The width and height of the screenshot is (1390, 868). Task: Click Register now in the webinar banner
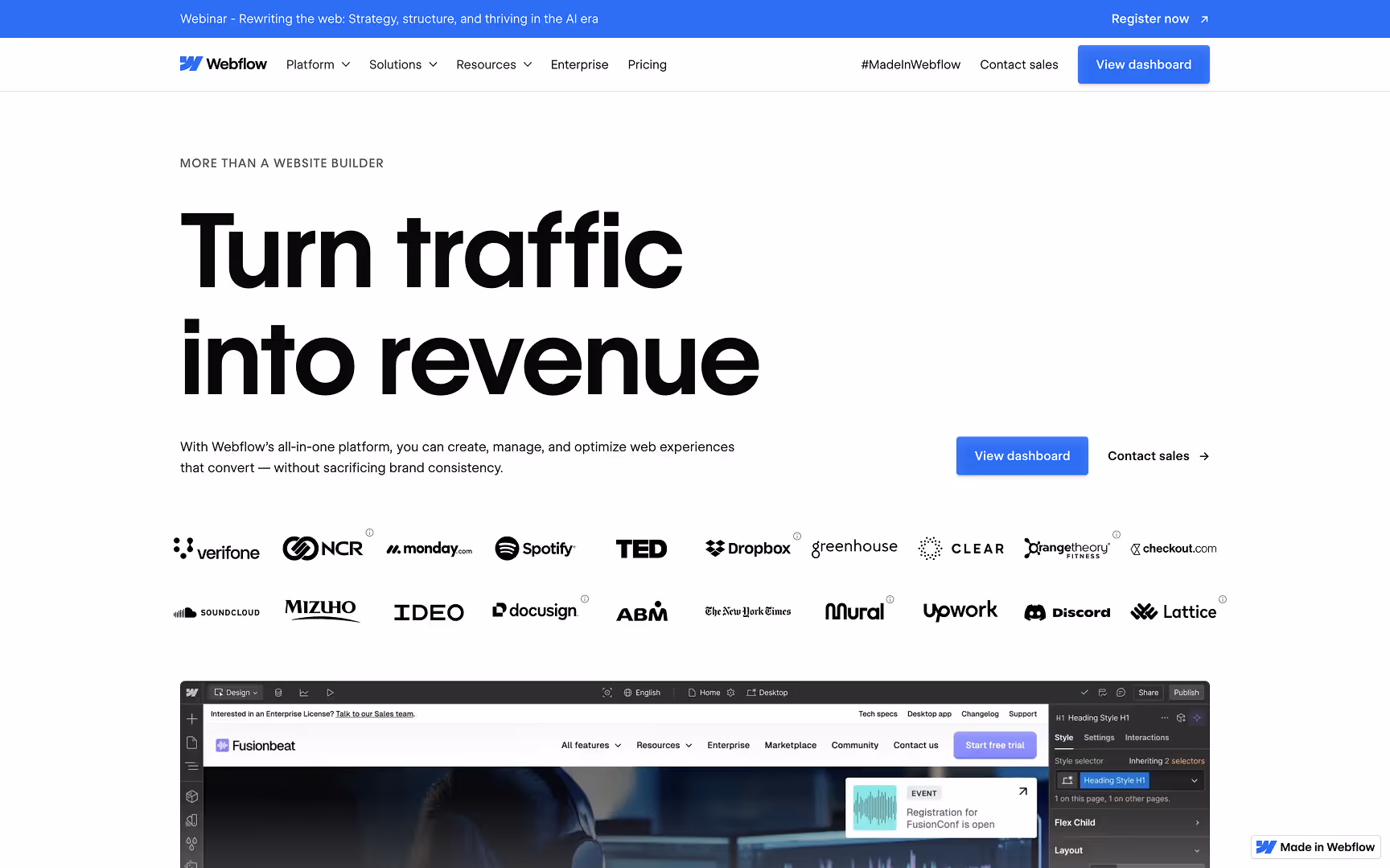[x=1160, y=19]
